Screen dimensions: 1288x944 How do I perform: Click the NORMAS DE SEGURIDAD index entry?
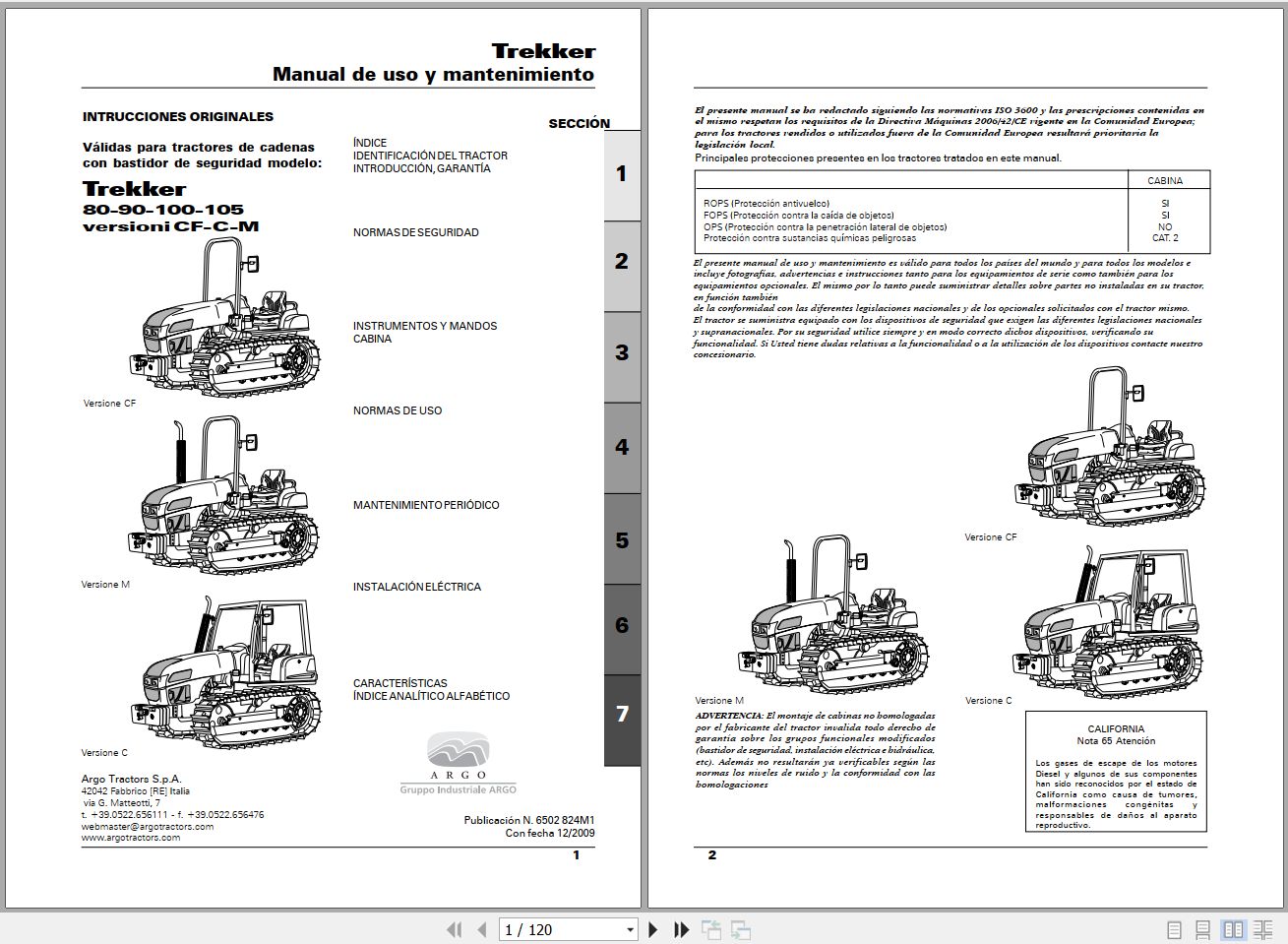click(x=416, y=232)
